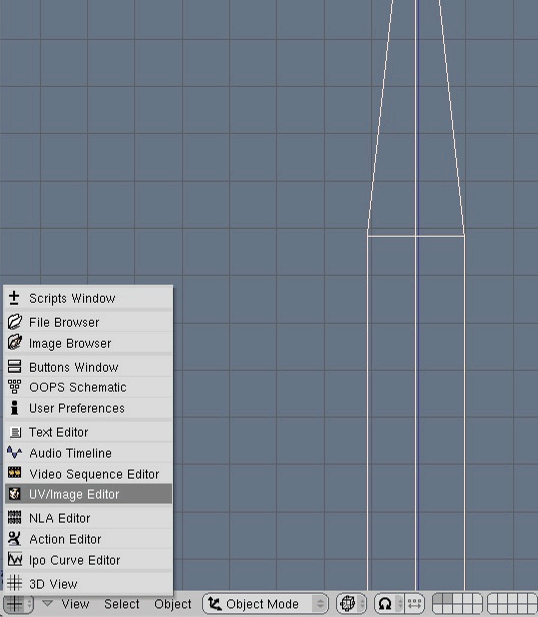
Task: Click the 3D View grid icon in list
Action: coord(15,583)
